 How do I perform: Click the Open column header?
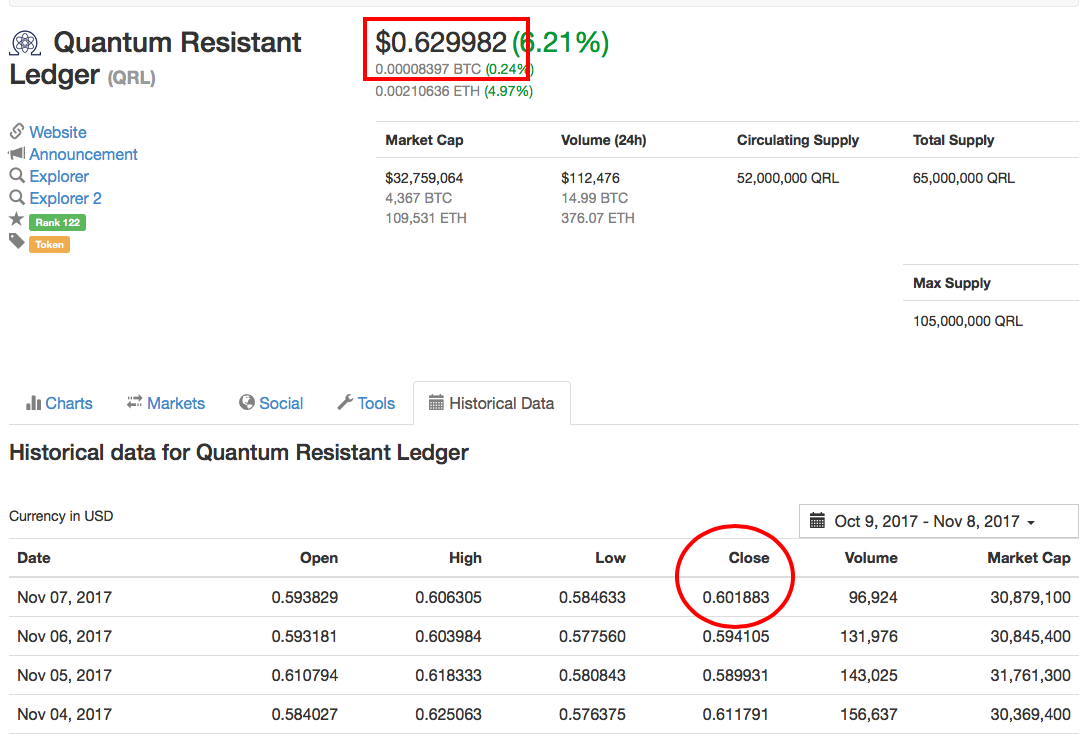tap(319, 557)
